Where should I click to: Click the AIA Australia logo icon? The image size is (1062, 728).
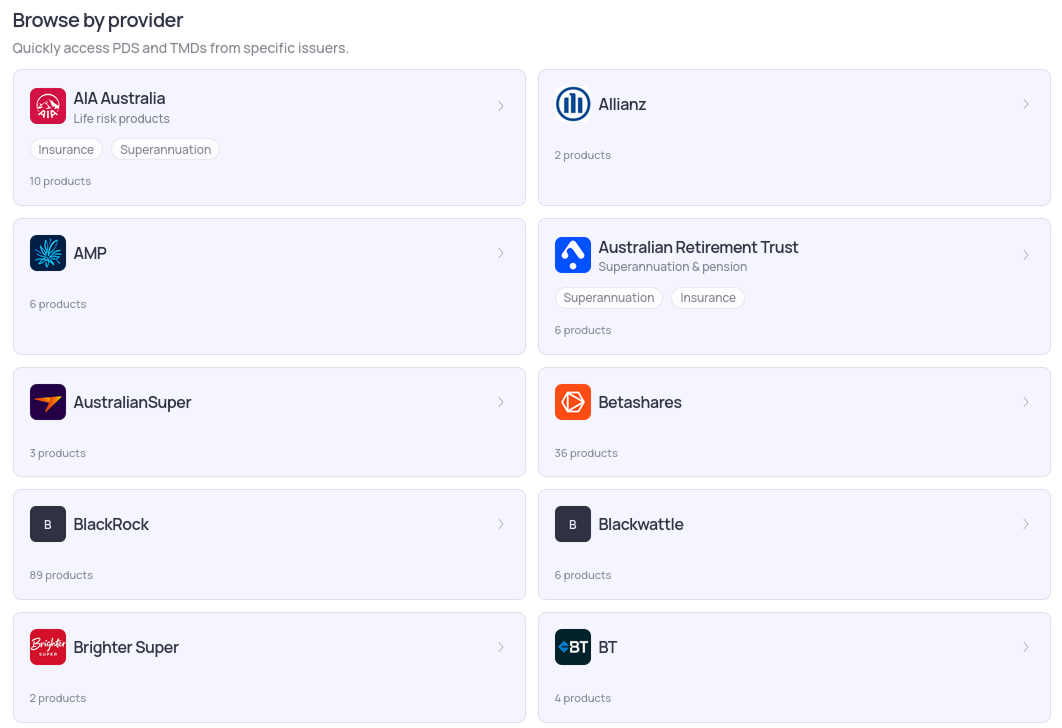click(x=47, y=106)
